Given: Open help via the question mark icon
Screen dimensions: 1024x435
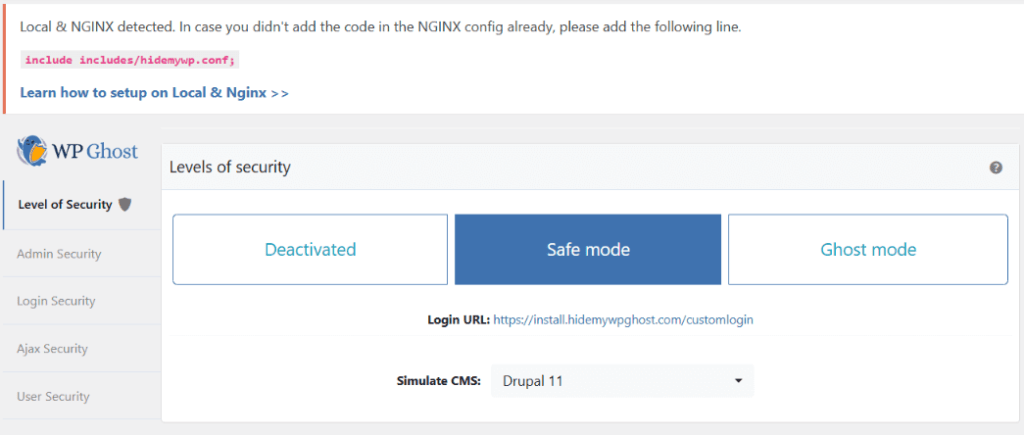Looking at the screenshot, I should coord(996,168).
